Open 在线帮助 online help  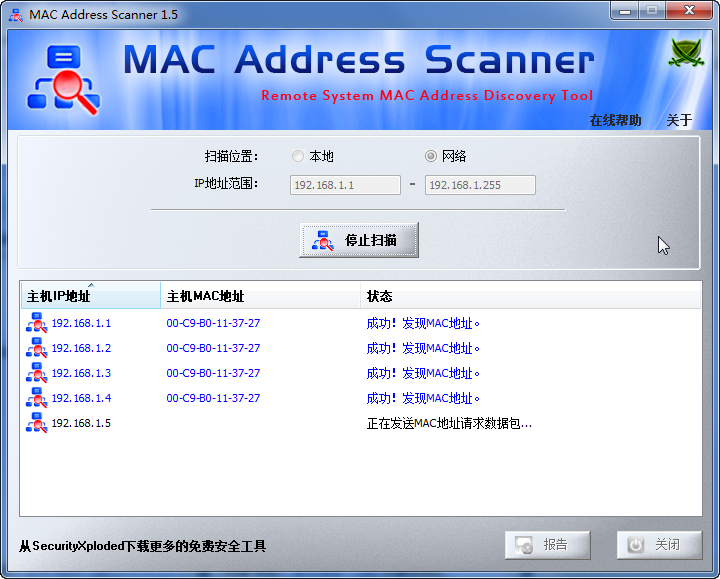pyautogui.click(x=615, y=120)
